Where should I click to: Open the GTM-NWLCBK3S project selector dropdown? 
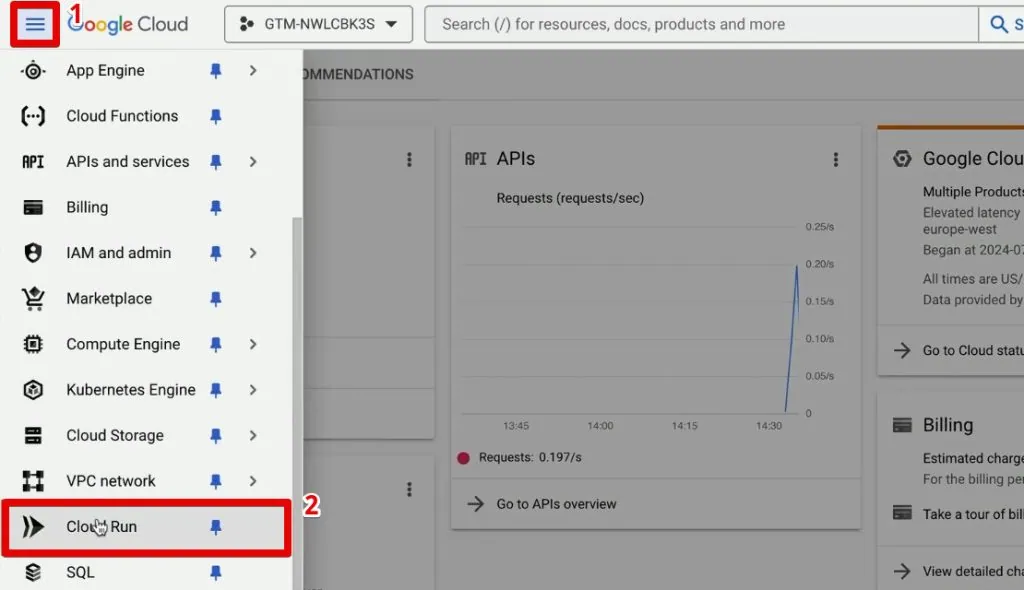point(318,24)
